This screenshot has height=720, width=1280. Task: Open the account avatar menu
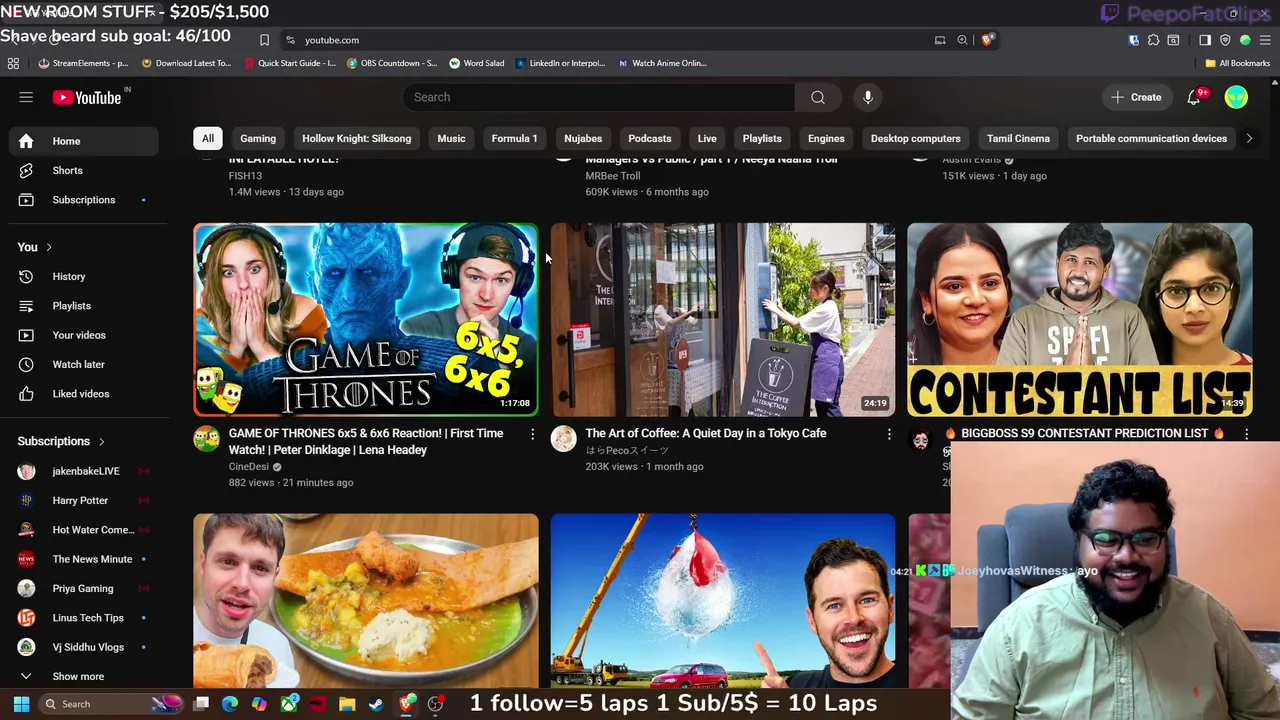click(1236, 97)
